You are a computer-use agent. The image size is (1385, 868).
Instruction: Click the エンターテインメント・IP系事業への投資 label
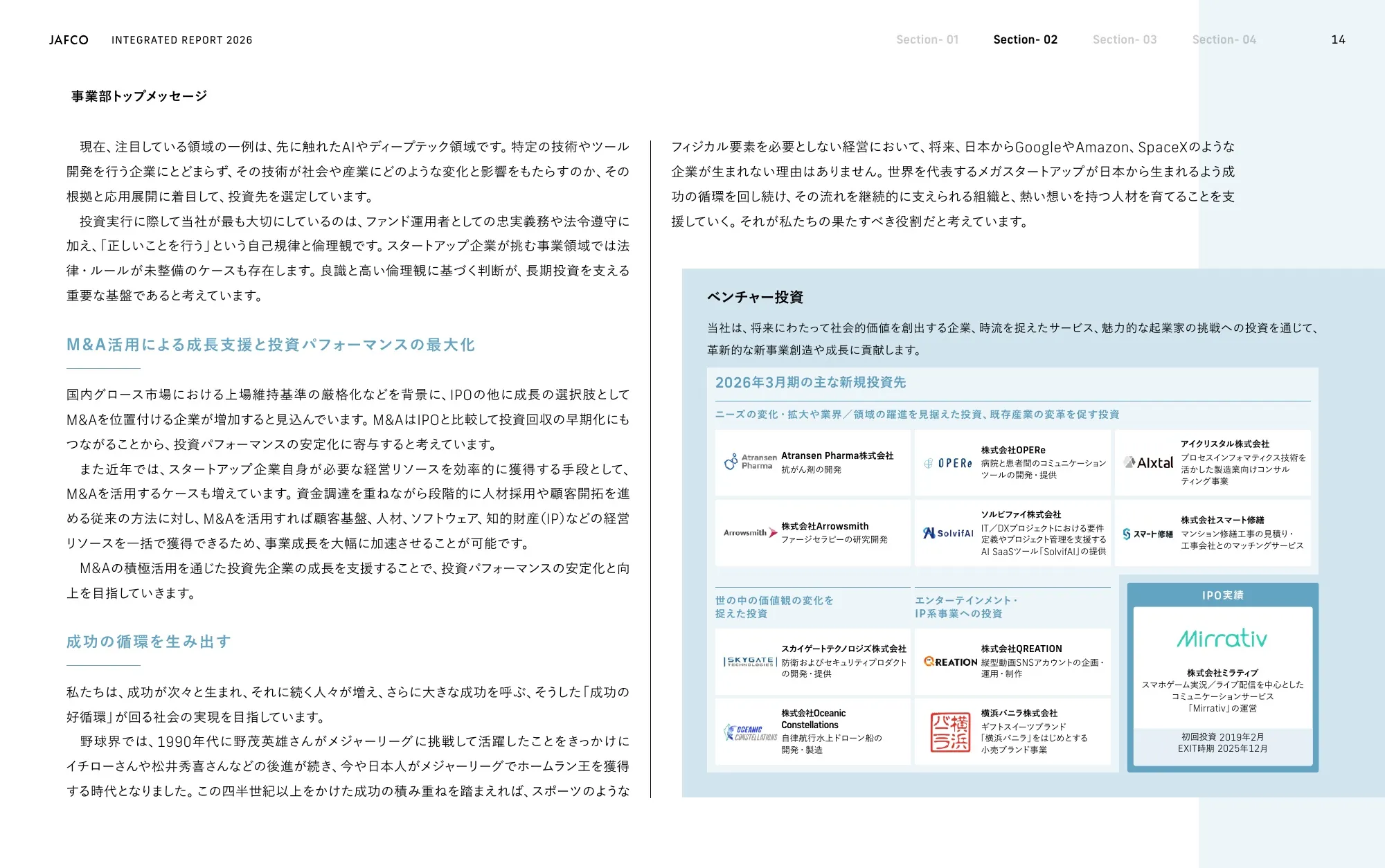click(x=966, y=607)
